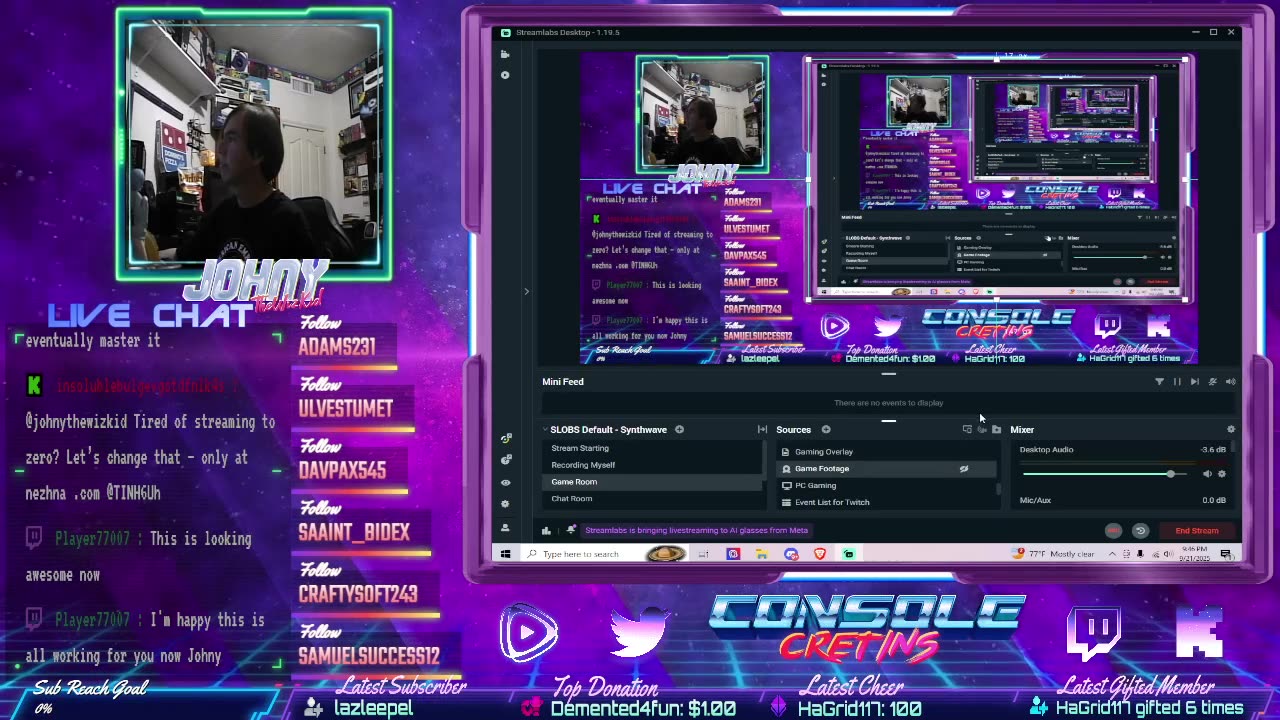Open File Explorer from the taskbar
The image size is (1280, 720).
click(762, 554)
